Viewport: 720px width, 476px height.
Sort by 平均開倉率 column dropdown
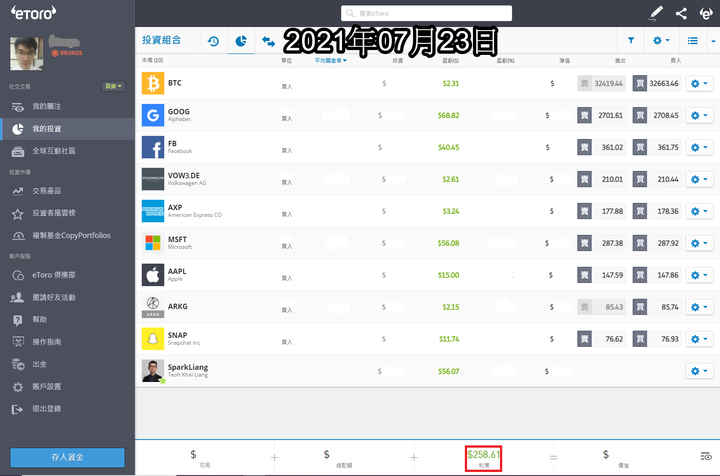[x=331, y=60]
